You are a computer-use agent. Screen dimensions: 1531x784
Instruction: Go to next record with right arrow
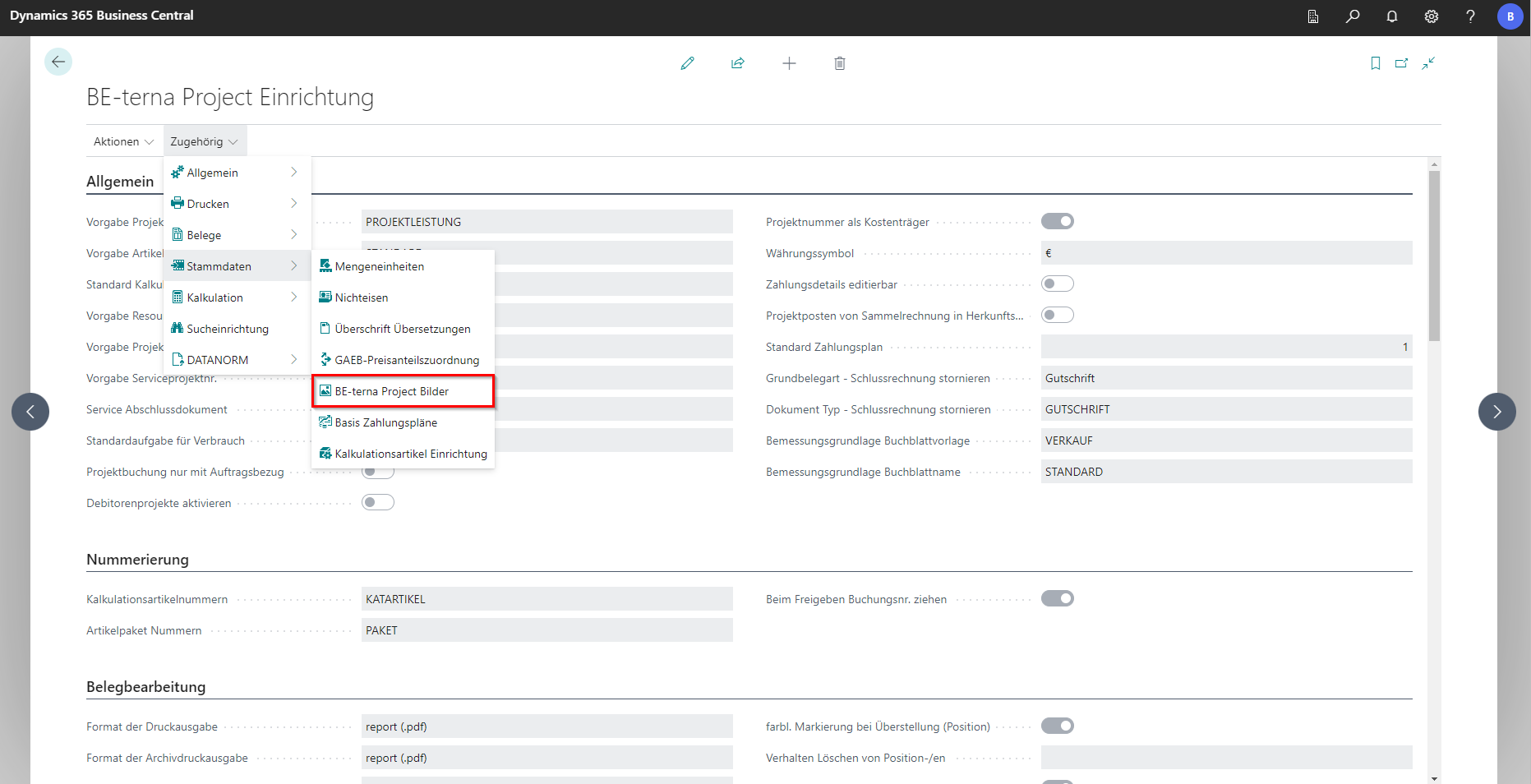(x=1496, y=412)
